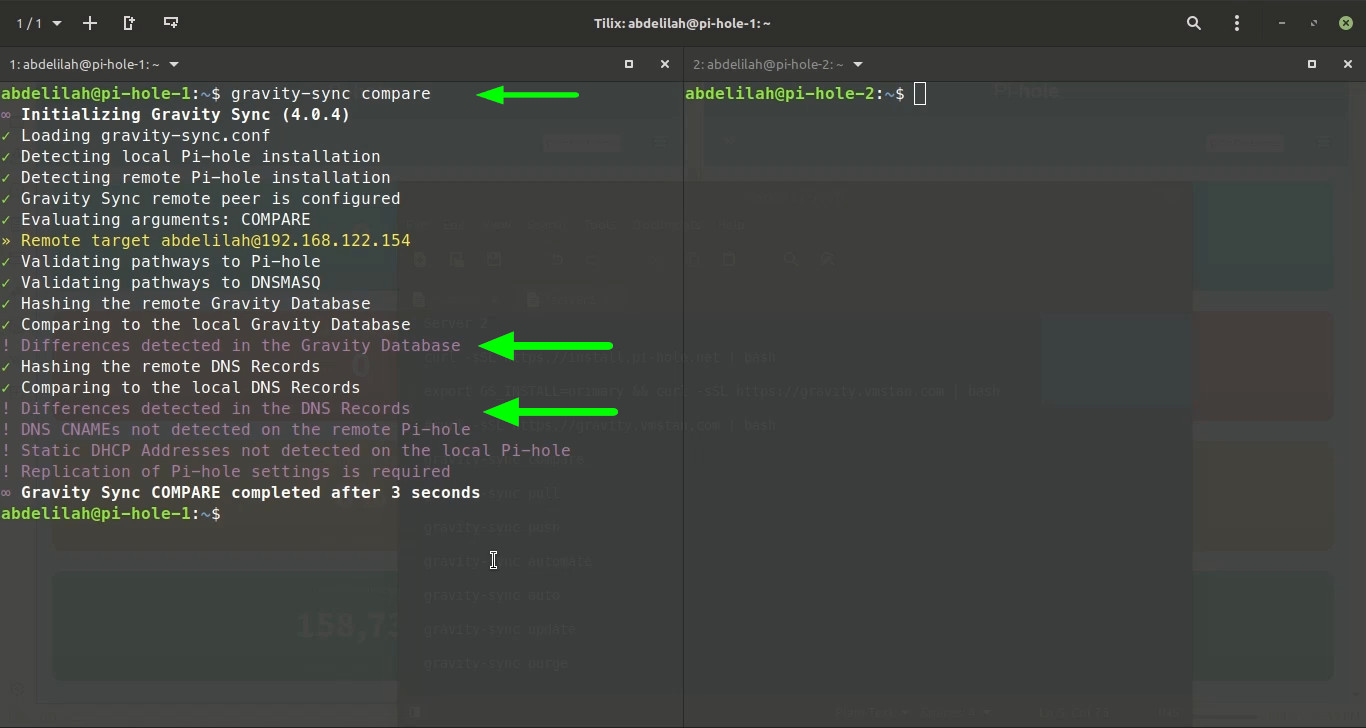Click the 'gravity-sync compare' command text
This screenshot has width=1366, height=728.
[330, 94]
